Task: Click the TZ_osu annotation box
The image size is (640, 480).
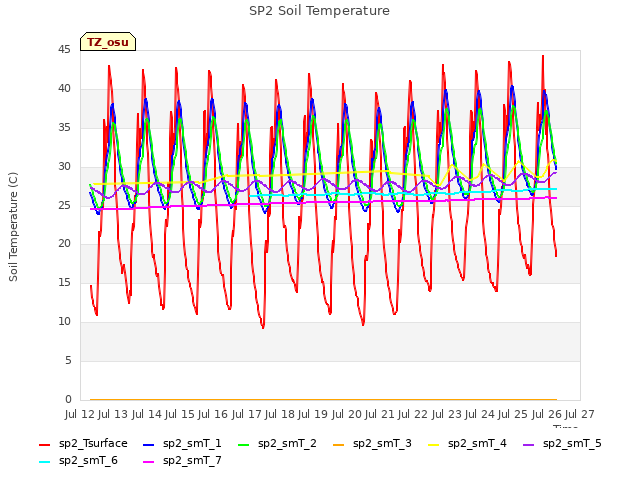Action: click(x=108, y=42)
